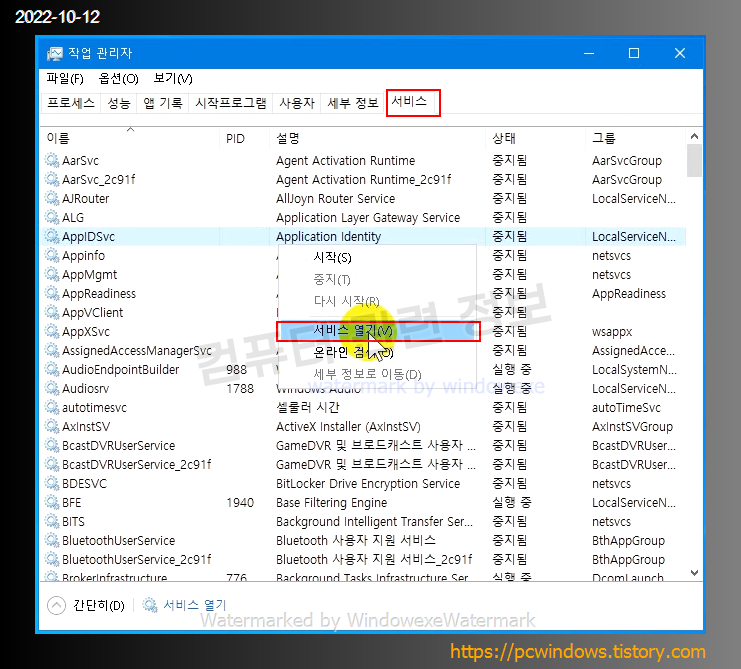Click the gear icon next to bottom 서비스 열기
Image resolution: width=741 pixels, height=669 pixels.
click(x=150, y=605)
